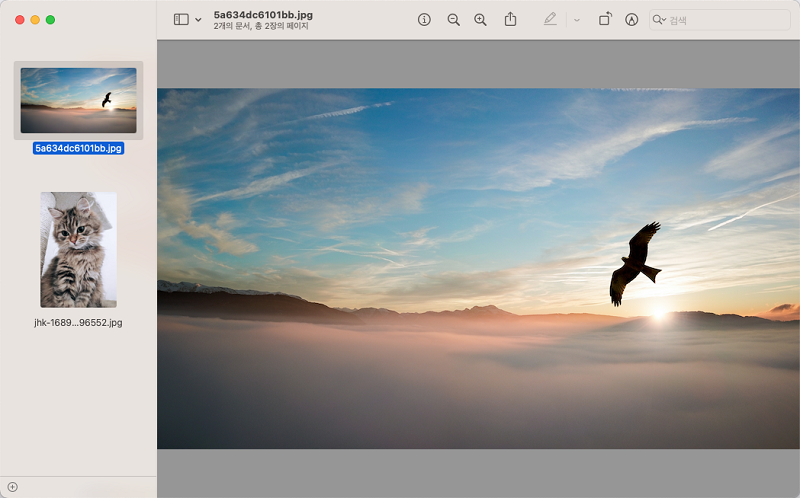Expand the highlight pen options chevron

tap(576, 20)
